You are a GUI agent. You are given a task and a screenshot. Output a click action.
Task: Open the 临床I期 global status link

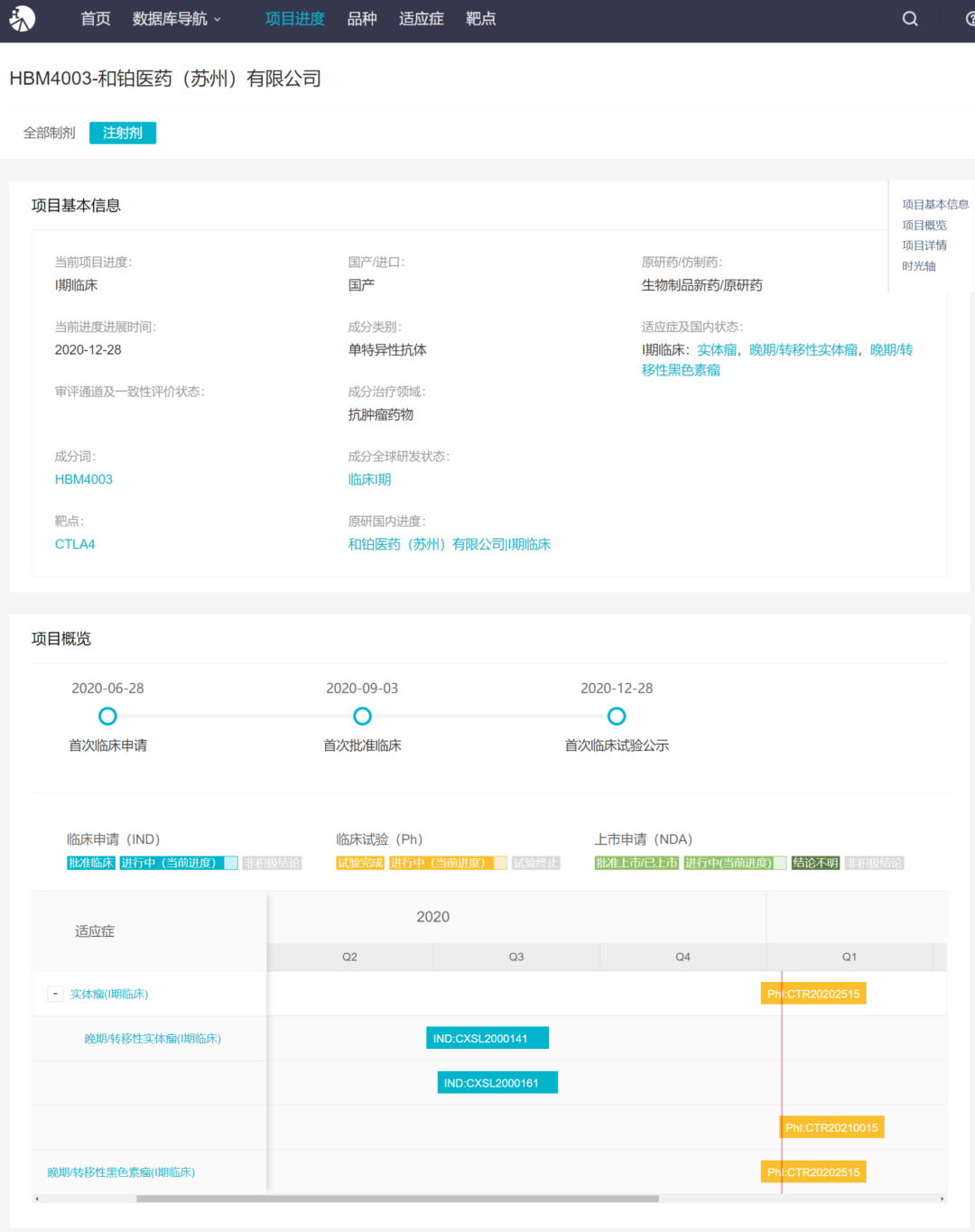370,479
